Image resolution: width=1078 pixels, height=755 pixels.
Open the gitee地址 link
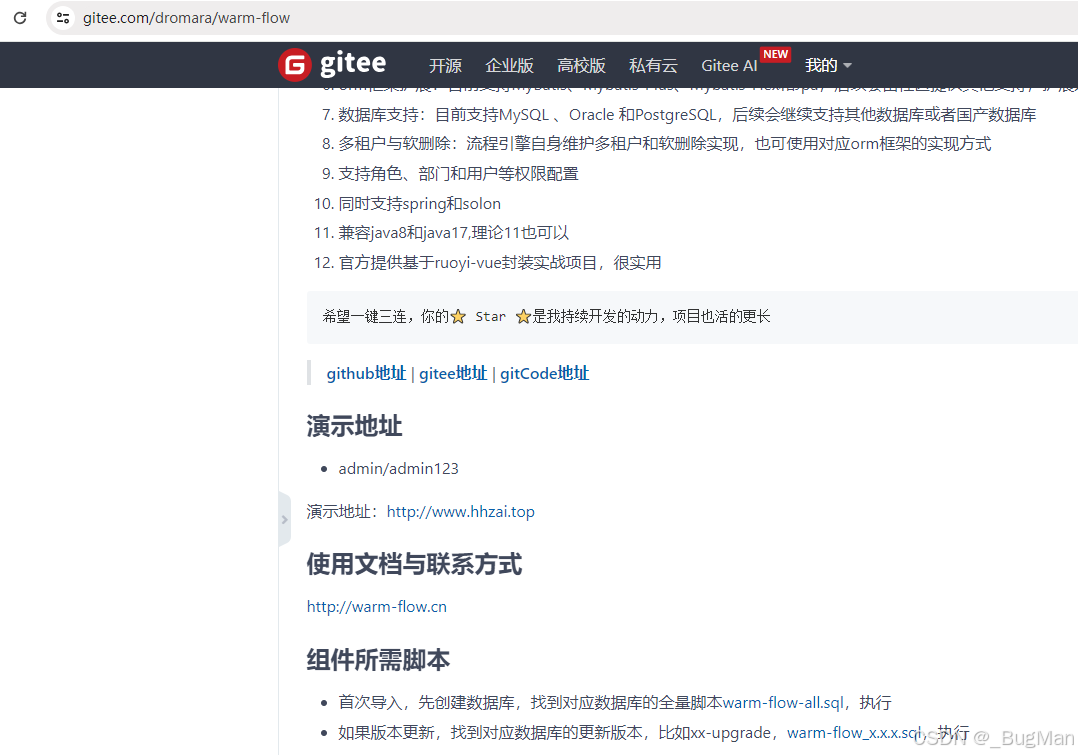(x=453, y=373)
